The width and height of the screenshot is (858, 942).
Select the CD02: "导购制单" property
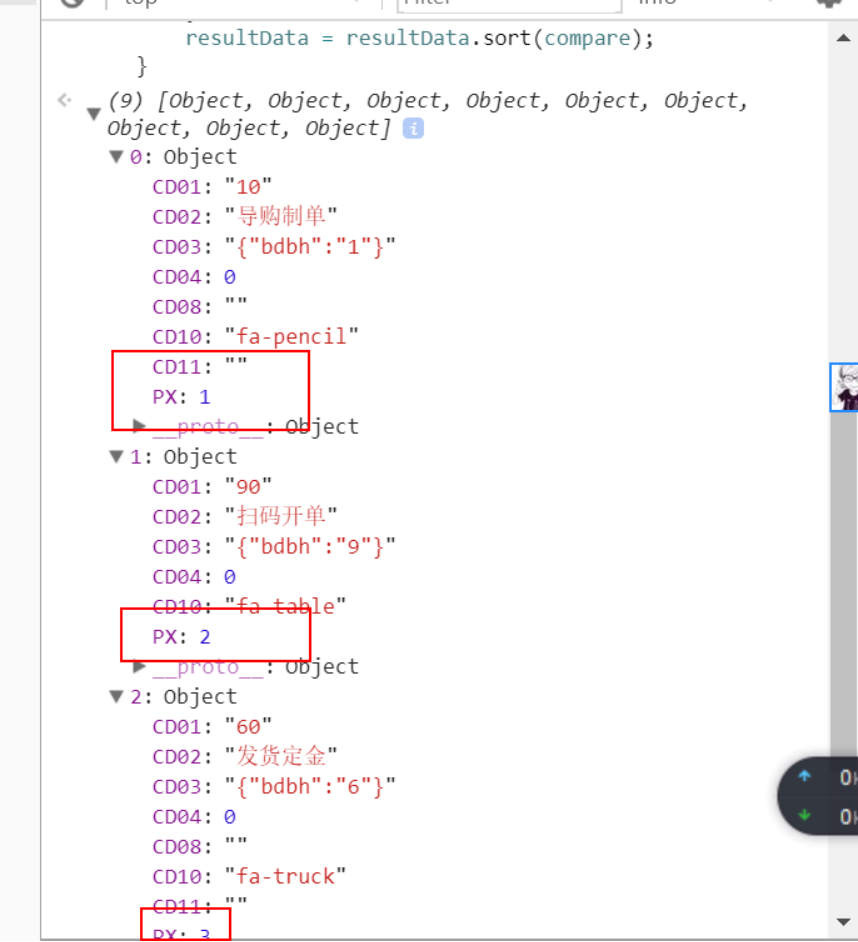[x=245, y=216]
